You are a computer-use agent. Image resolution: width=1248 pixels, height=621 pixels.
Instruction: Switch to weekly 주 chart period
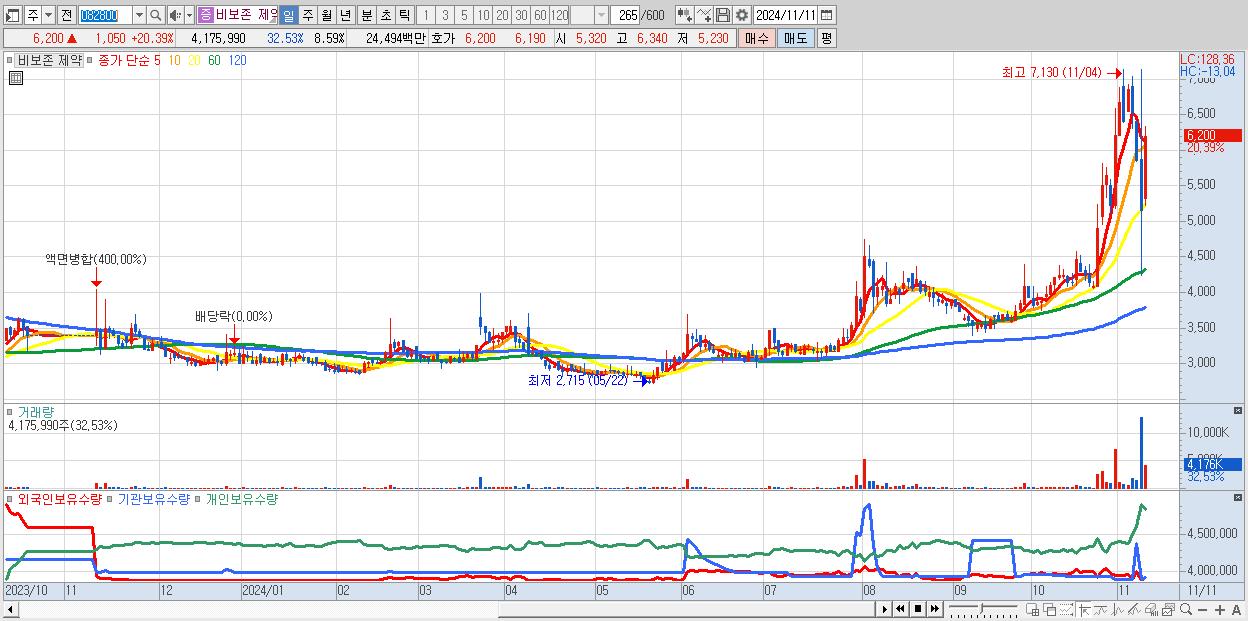[307, 16]
